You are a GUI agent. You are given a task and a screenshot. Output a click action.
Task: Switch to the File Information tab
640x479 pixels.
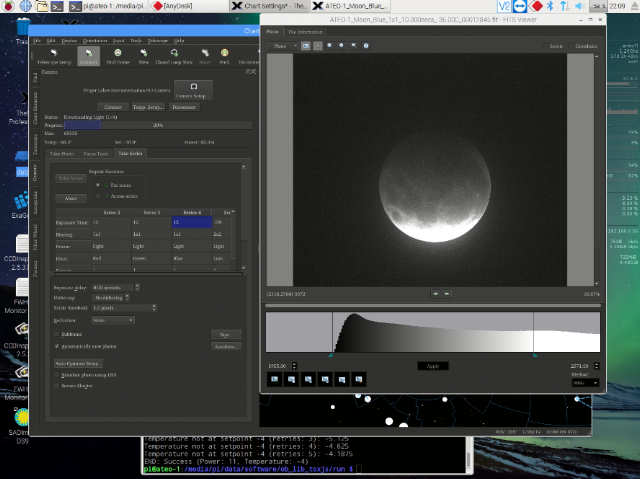click(x=305, y=32)
